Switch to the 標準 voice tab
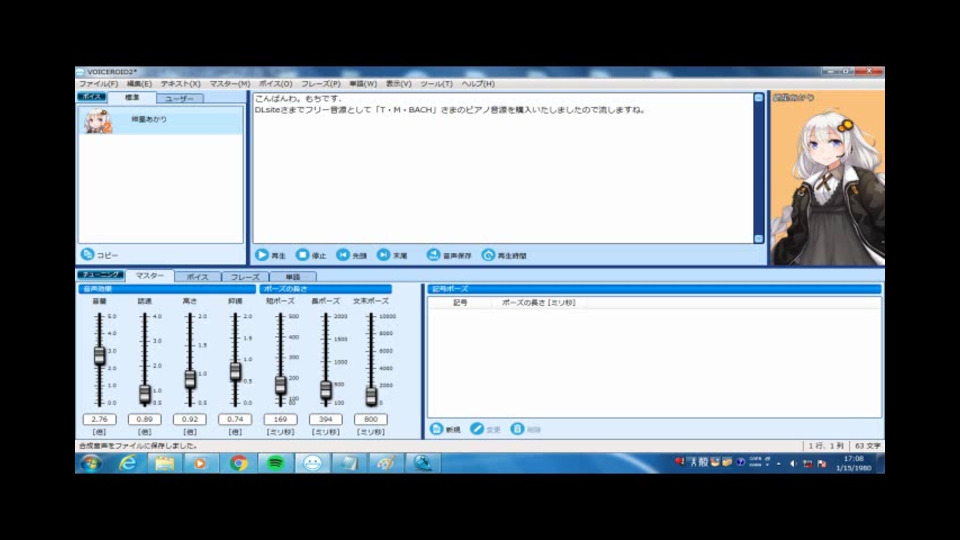The image size is (960, 540). point(132,97)
